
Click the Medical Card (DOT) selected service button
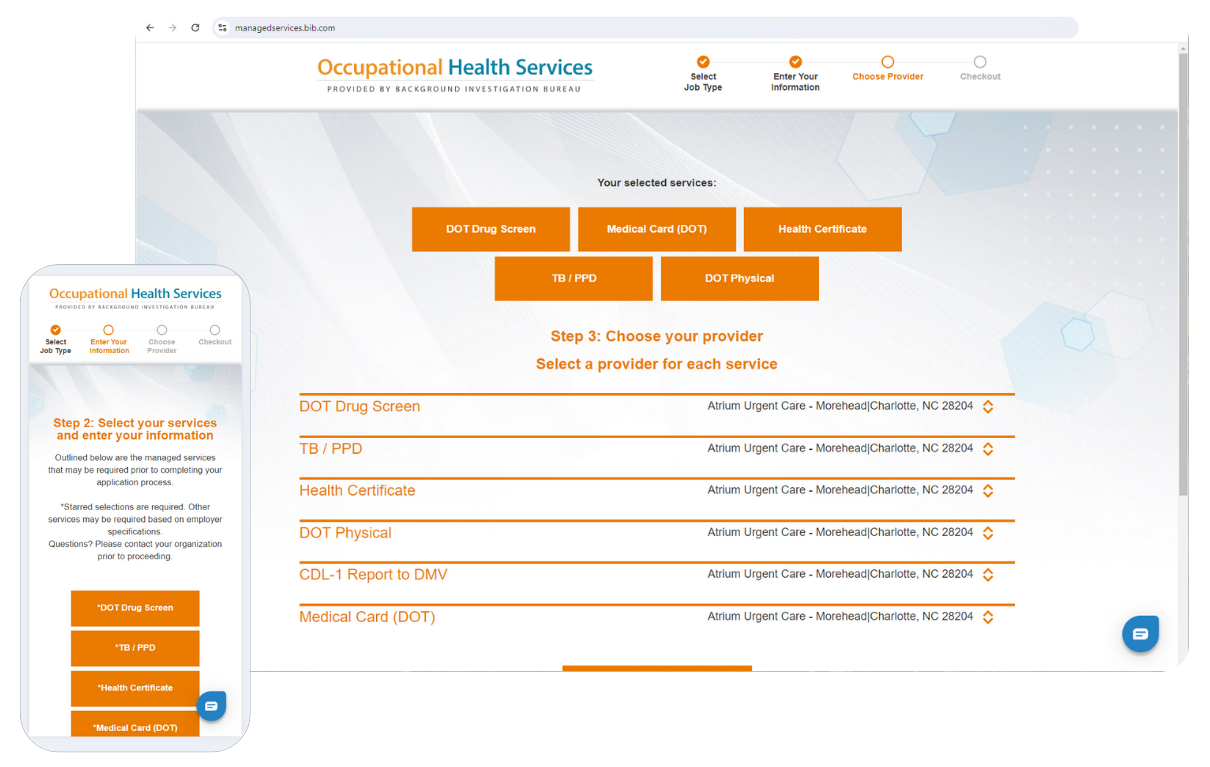[656, 229]
